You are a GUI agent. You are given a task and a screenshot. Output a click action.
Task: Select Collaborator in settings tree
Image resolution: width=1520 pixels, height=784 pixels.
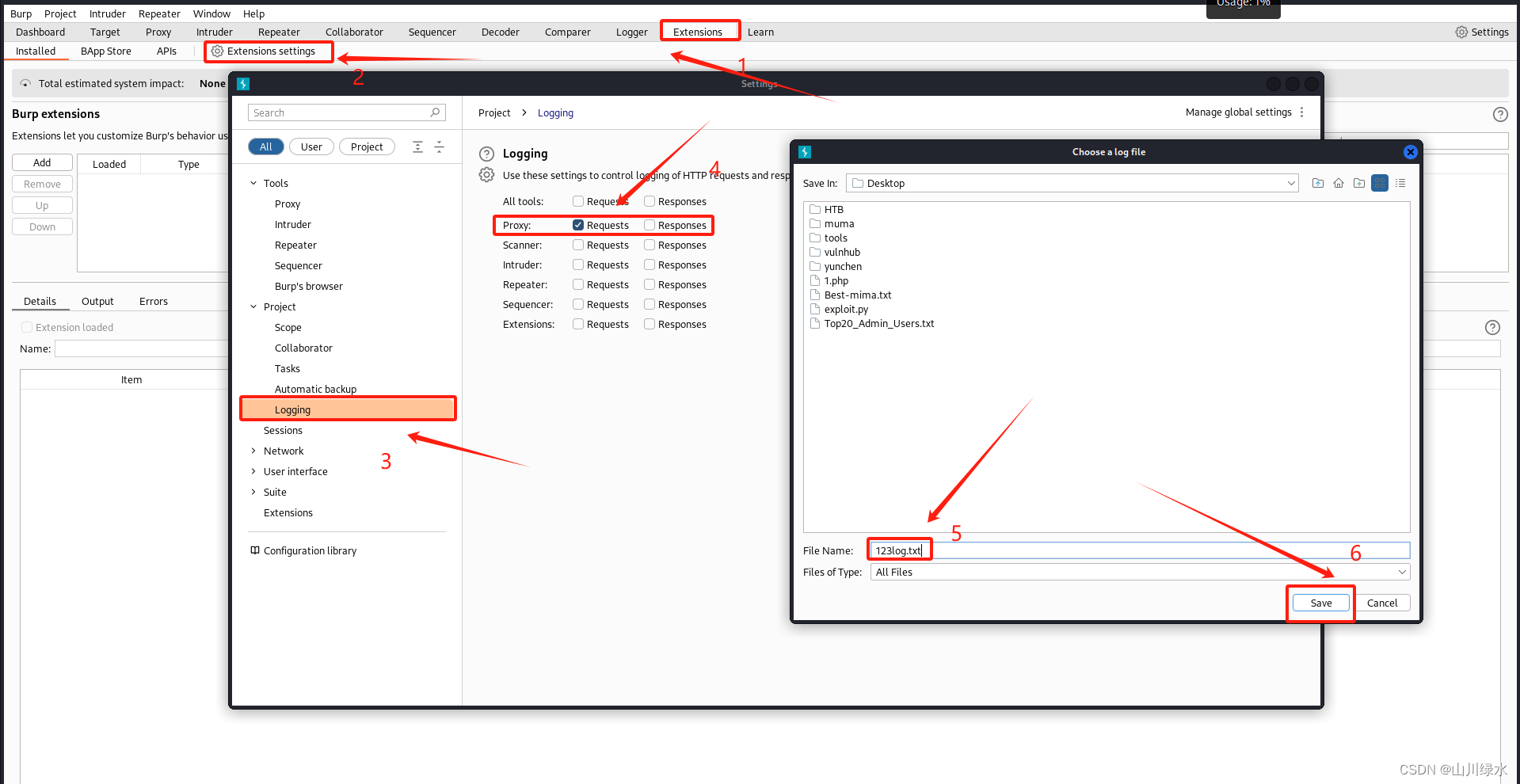(303, 348)
